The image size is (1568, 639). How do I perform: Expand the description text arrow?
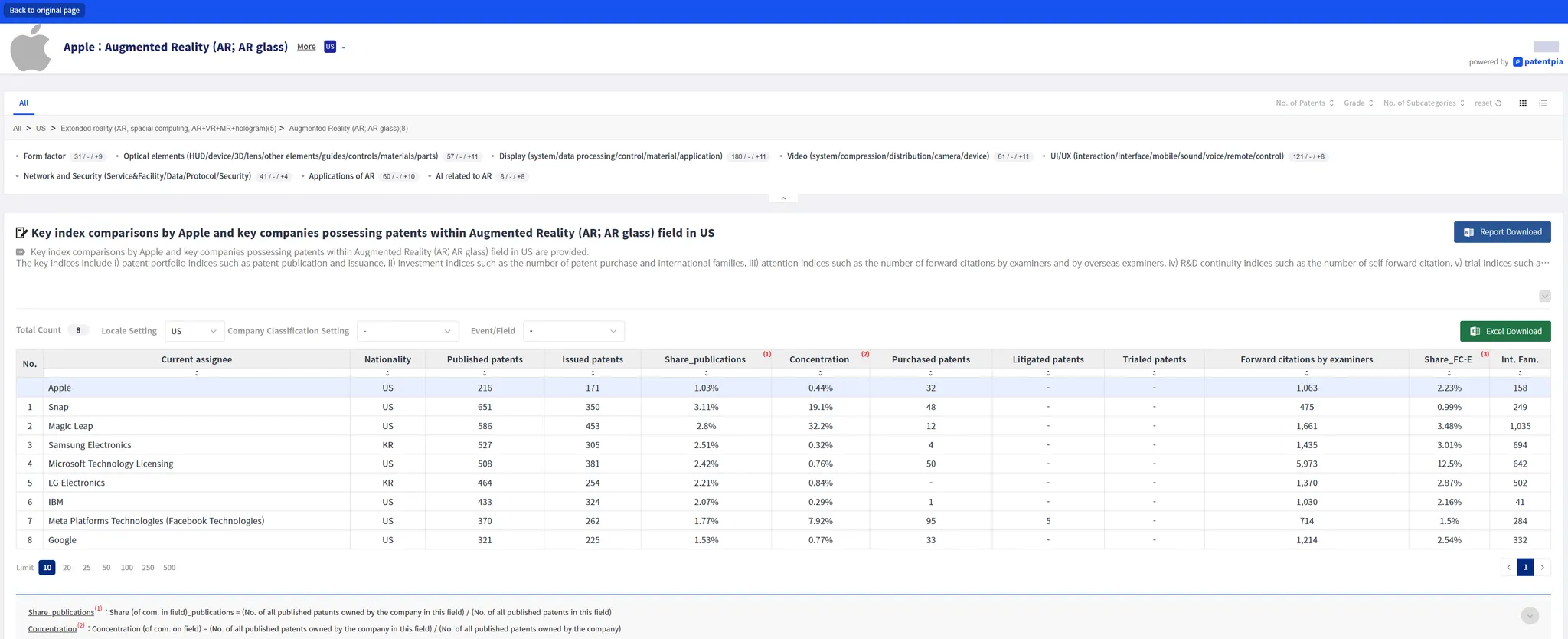point(1544,297)
